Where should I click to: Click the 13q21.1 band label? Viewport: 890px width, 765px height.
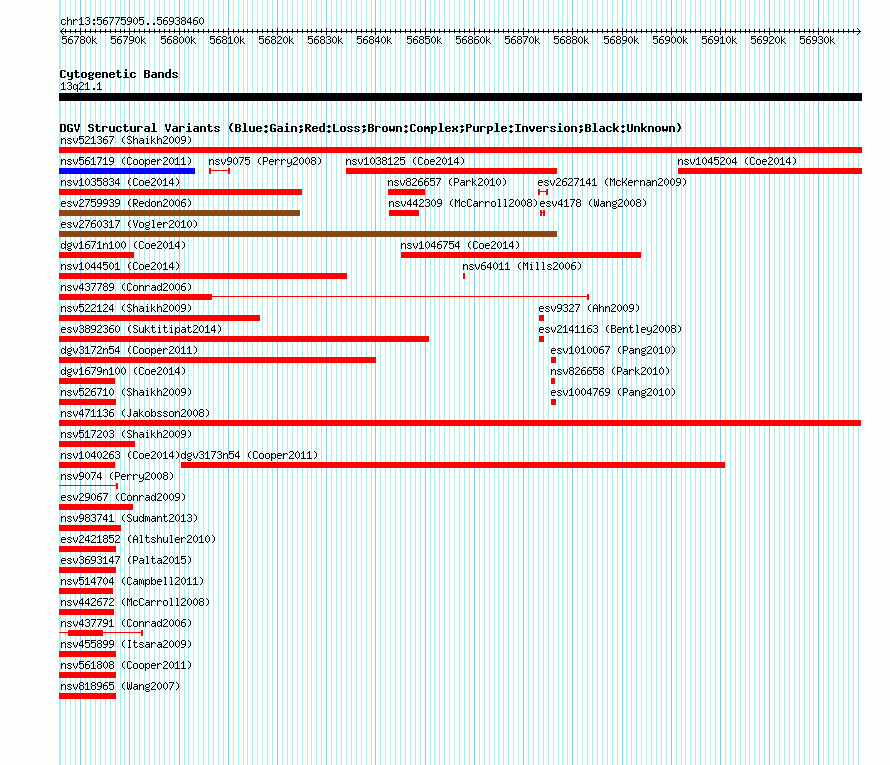pyautogui.click(x=81, y=86)
